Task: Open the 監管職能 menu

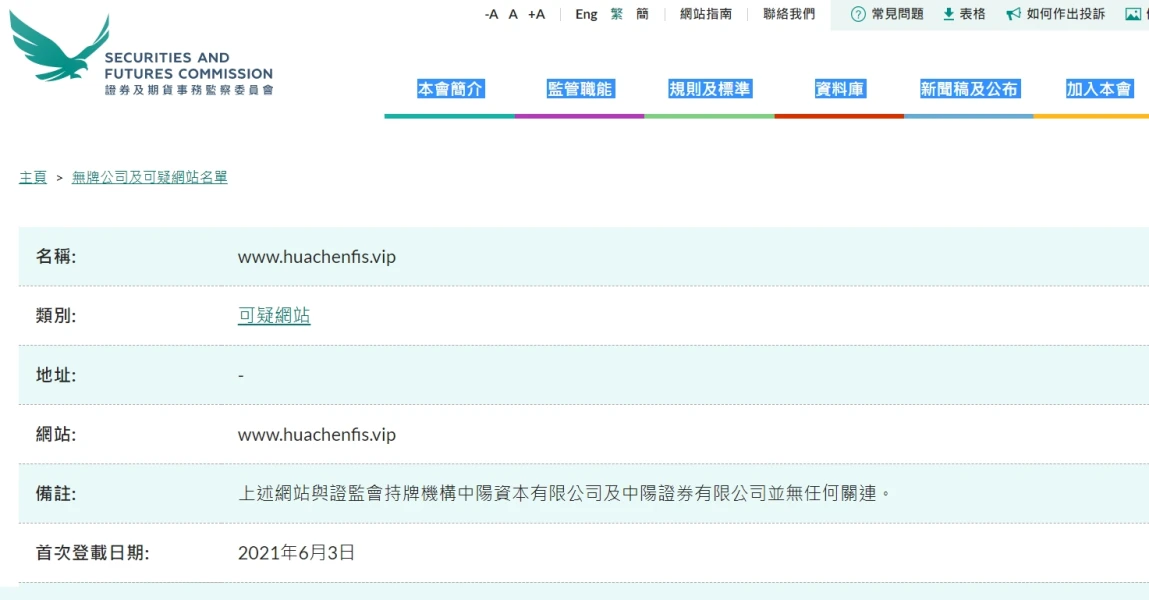Action: (x=580, y=89)
